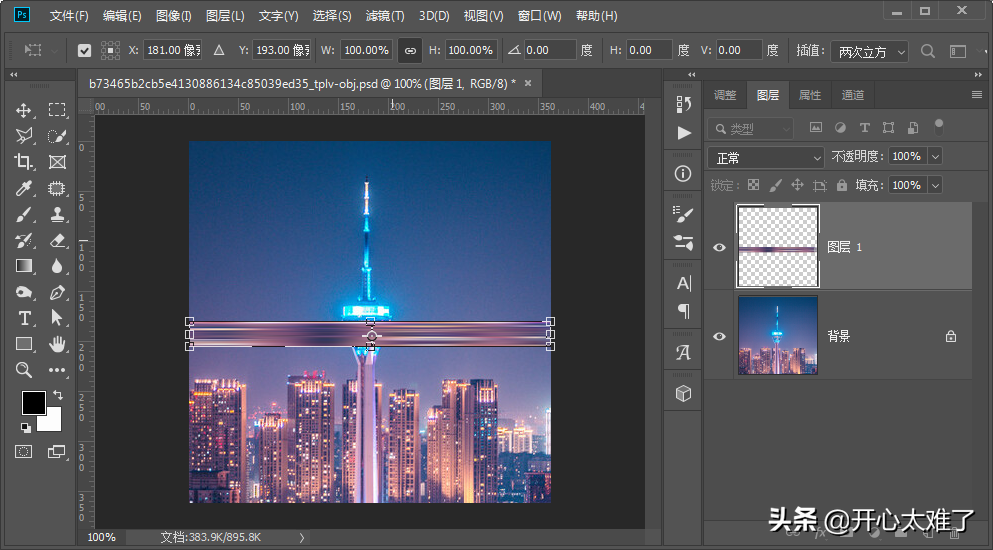Screen dimensions: 993x550
Task: Expand the status bar info arrow
Action: point(302,537)
